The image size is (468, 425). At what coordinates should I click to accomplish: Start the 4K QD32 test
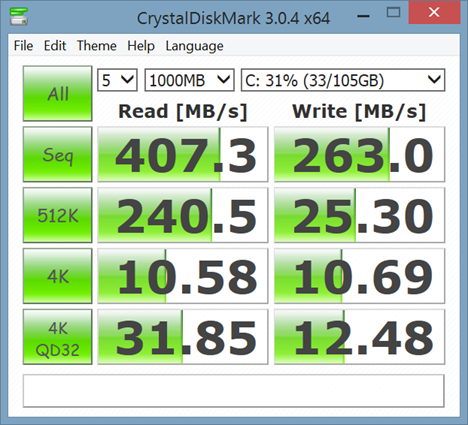click(x=58, y=337)
